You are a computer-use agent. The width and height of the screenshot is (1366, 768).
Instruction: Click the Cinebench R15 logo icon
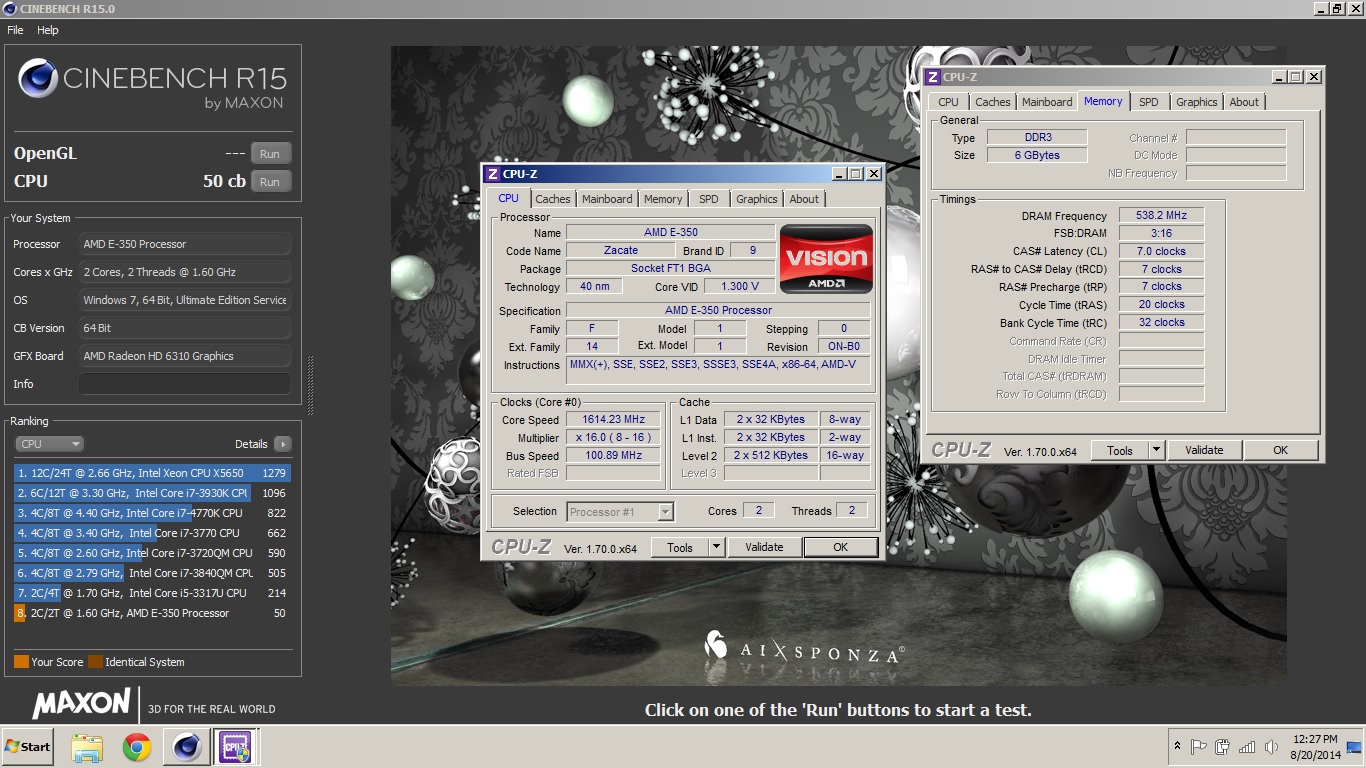[x=38, y=78]
